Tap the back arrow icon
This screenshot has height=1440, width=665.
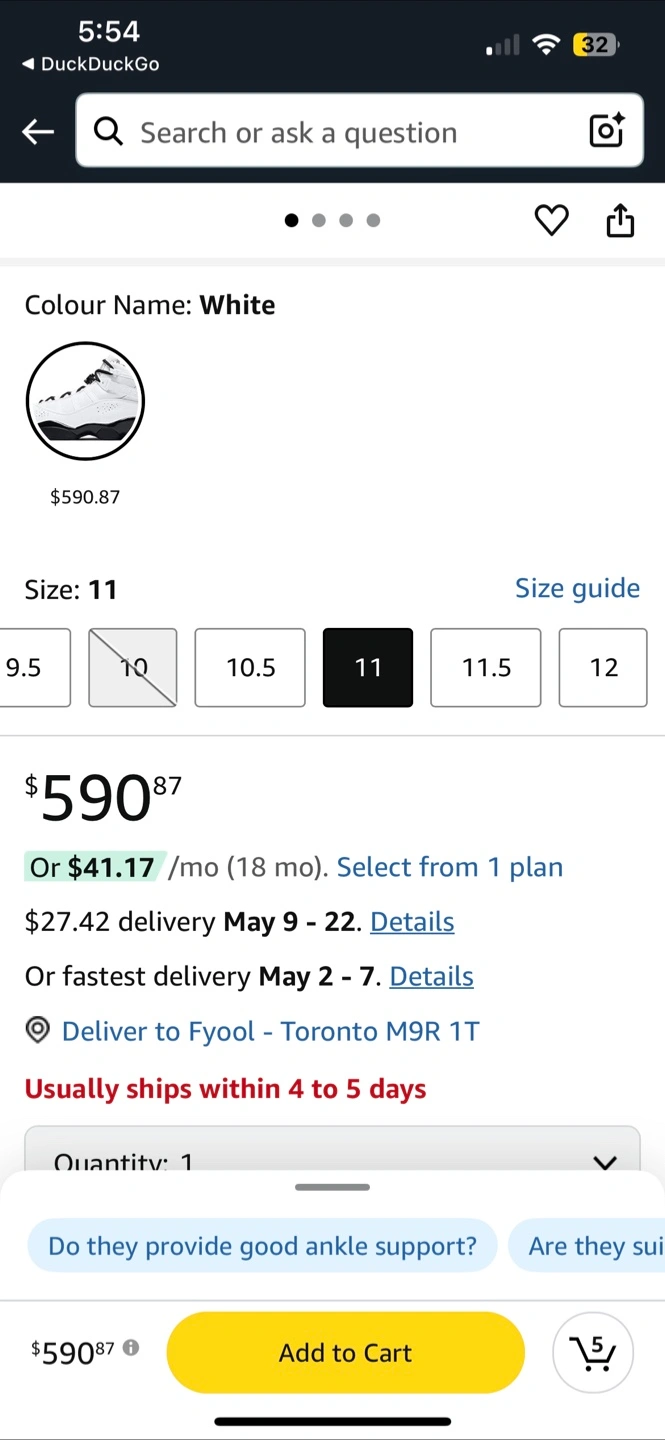38,132
